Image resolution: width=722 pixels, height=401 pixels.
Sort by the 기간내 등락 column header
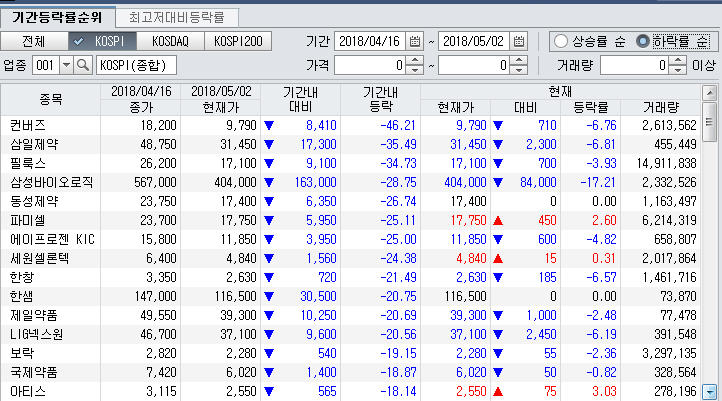point(380,99)
